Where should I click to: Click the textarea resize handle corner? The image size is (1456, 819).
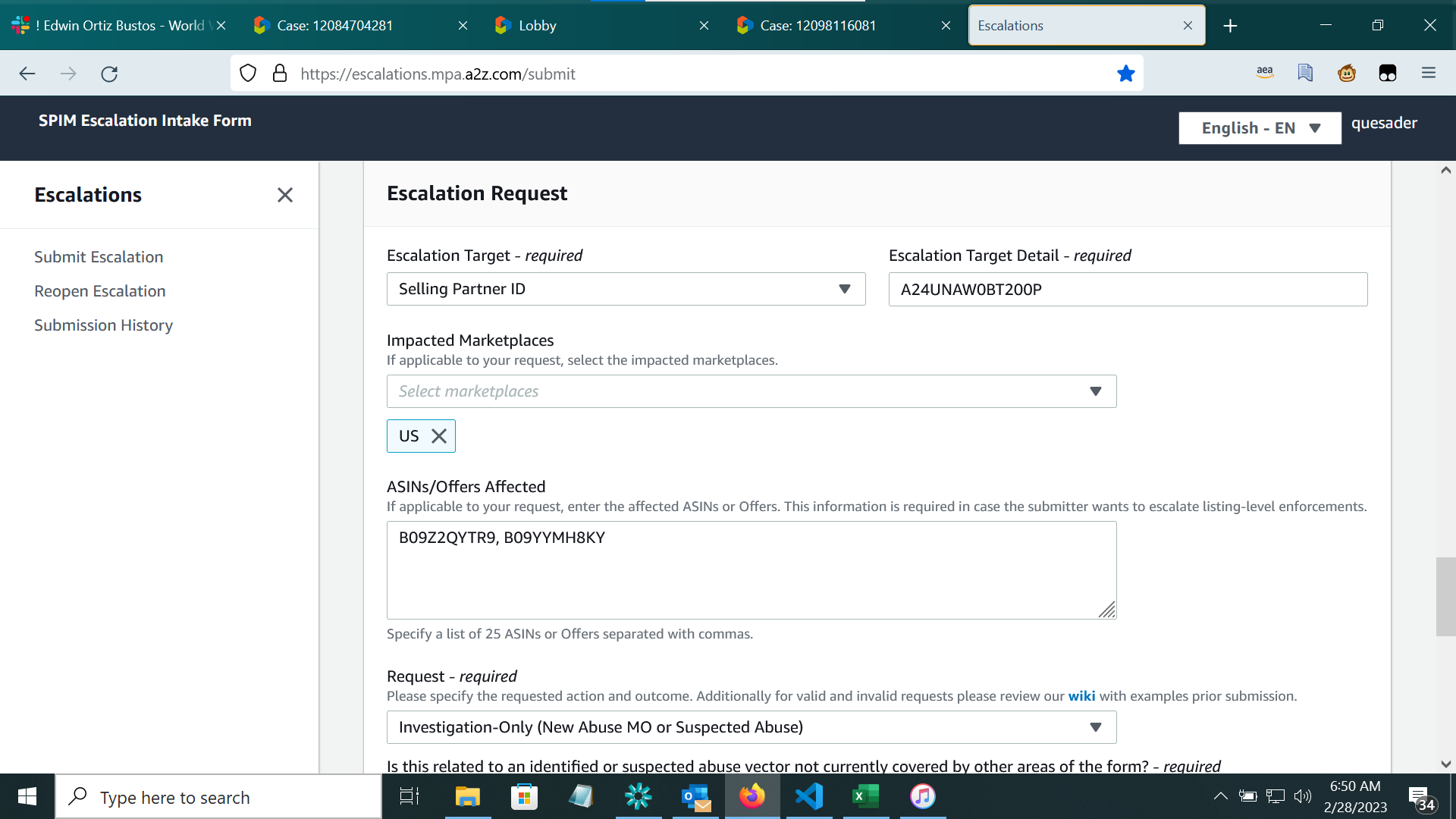point(1107,610)
